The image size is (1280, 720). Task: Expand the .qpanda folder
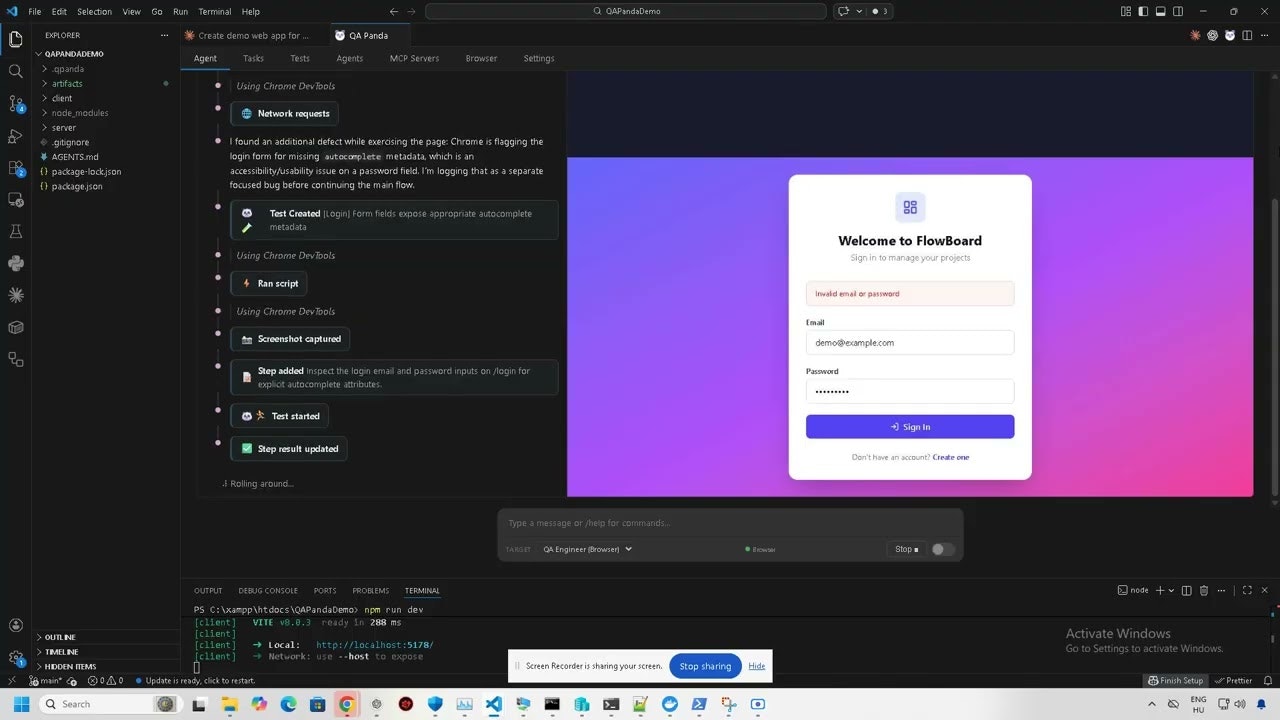pyautogui.click(x=68, y=69)
